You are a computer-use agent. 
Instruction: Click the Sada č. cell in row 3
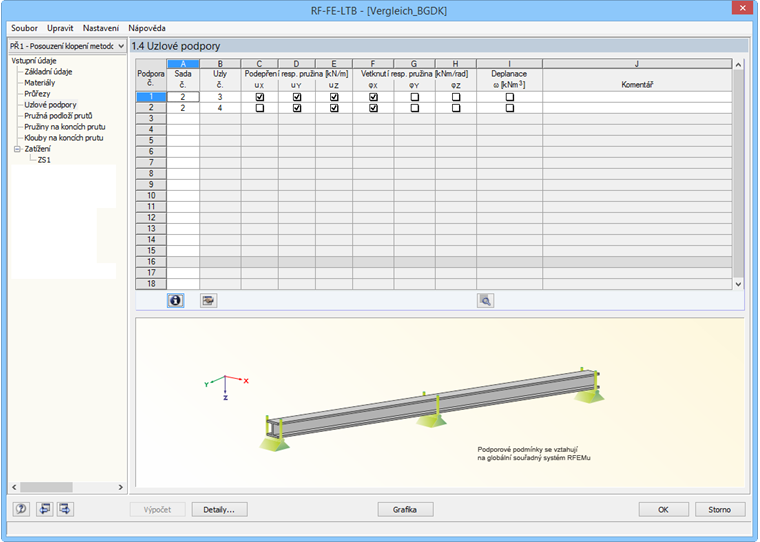click(183, 119)
